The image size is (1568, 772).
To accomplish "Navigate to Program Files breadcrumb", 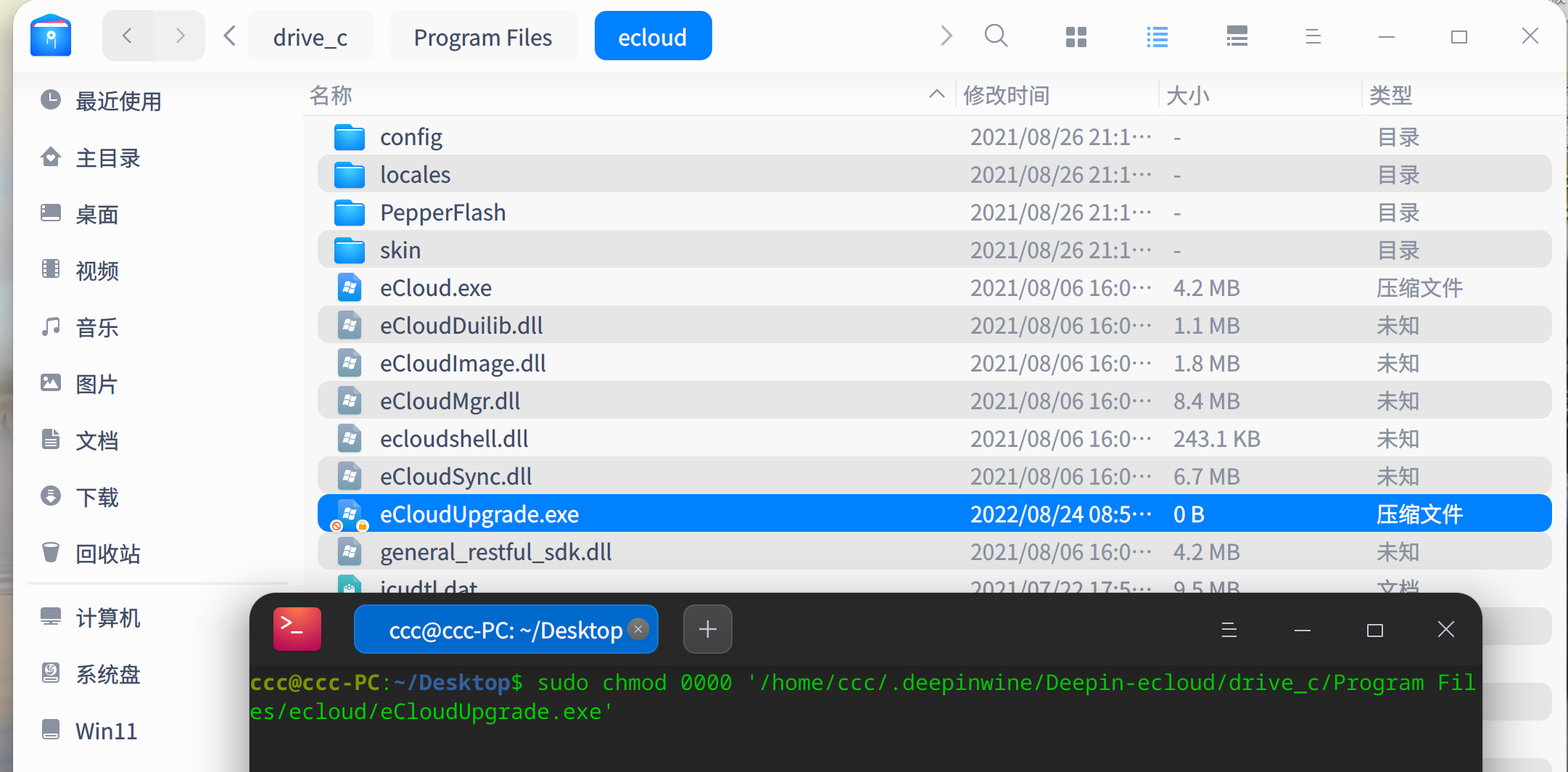I will point(483,36).
